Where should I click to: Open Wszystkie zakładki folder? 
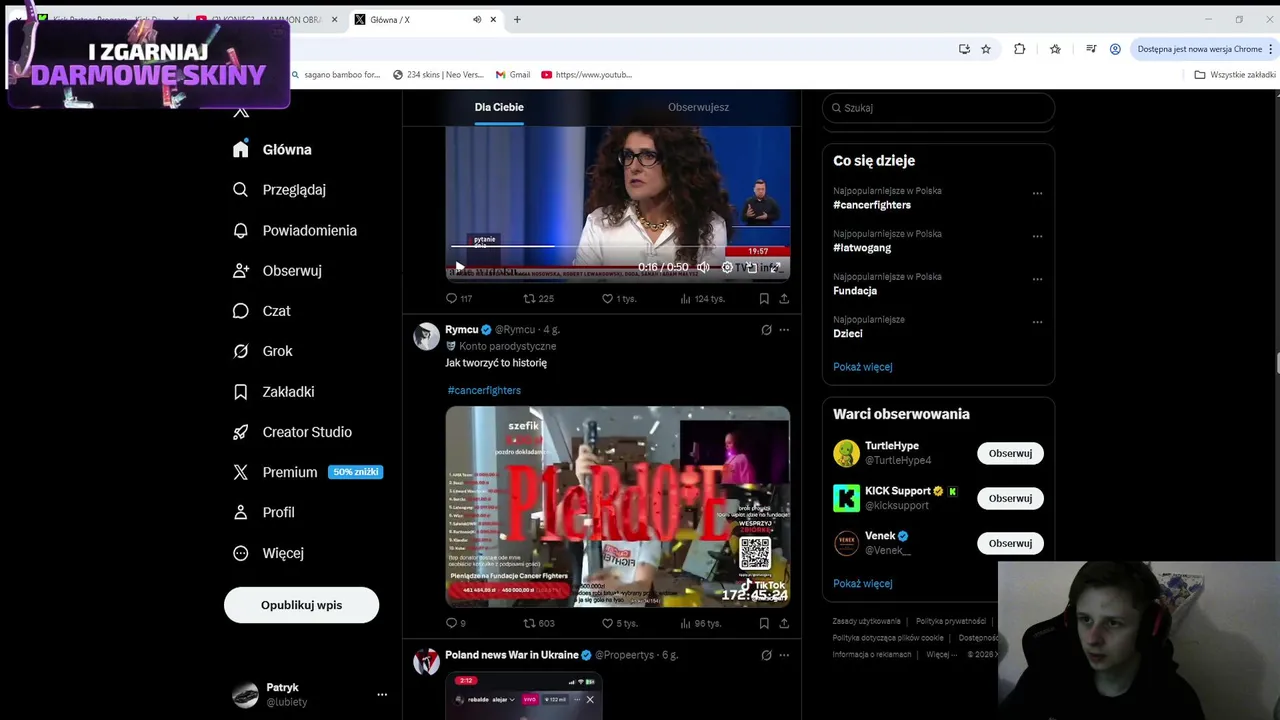(1235, 75)
